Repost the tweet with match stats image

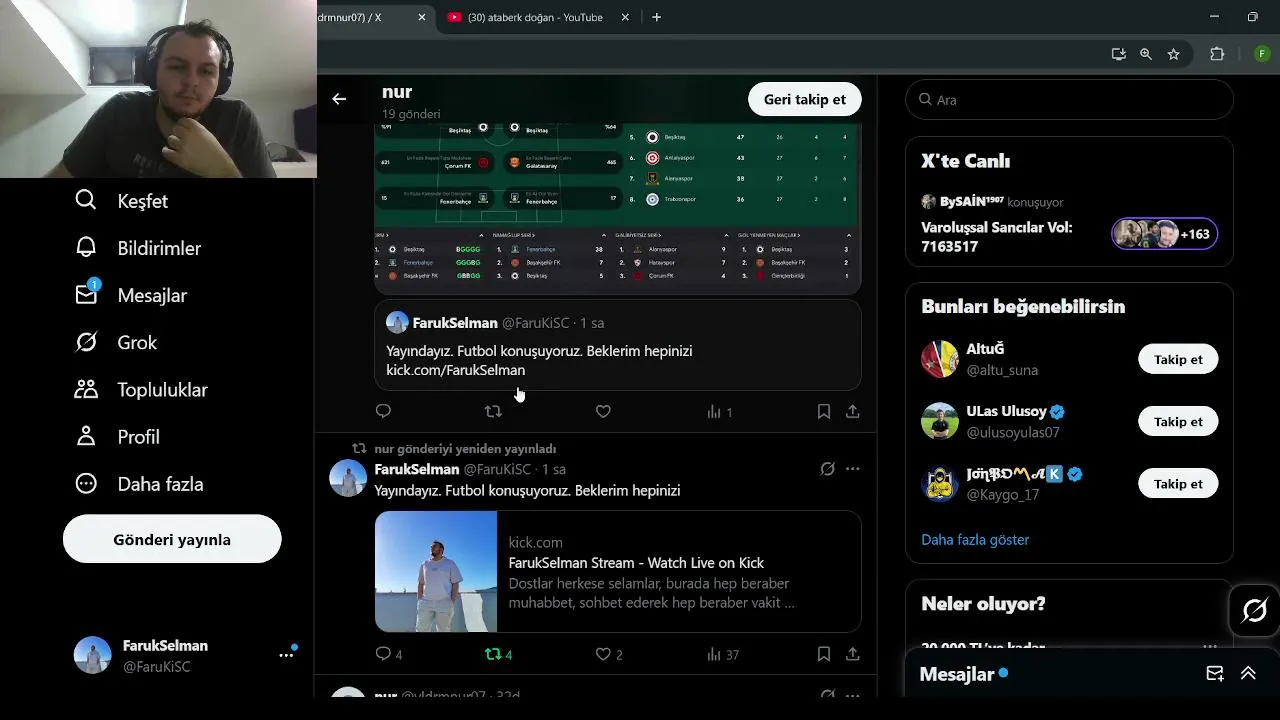pyautogui.click(x=493, y=411)
